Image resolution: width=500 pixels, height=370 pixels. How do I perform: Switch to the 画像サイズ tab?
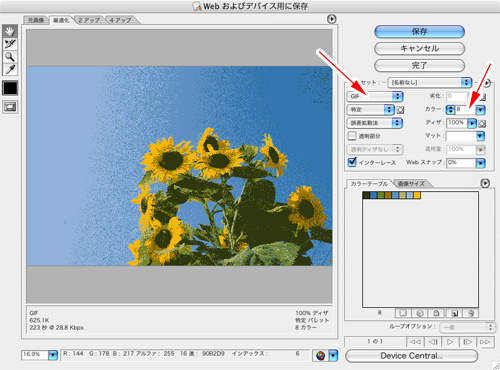[x=411, y=184]
